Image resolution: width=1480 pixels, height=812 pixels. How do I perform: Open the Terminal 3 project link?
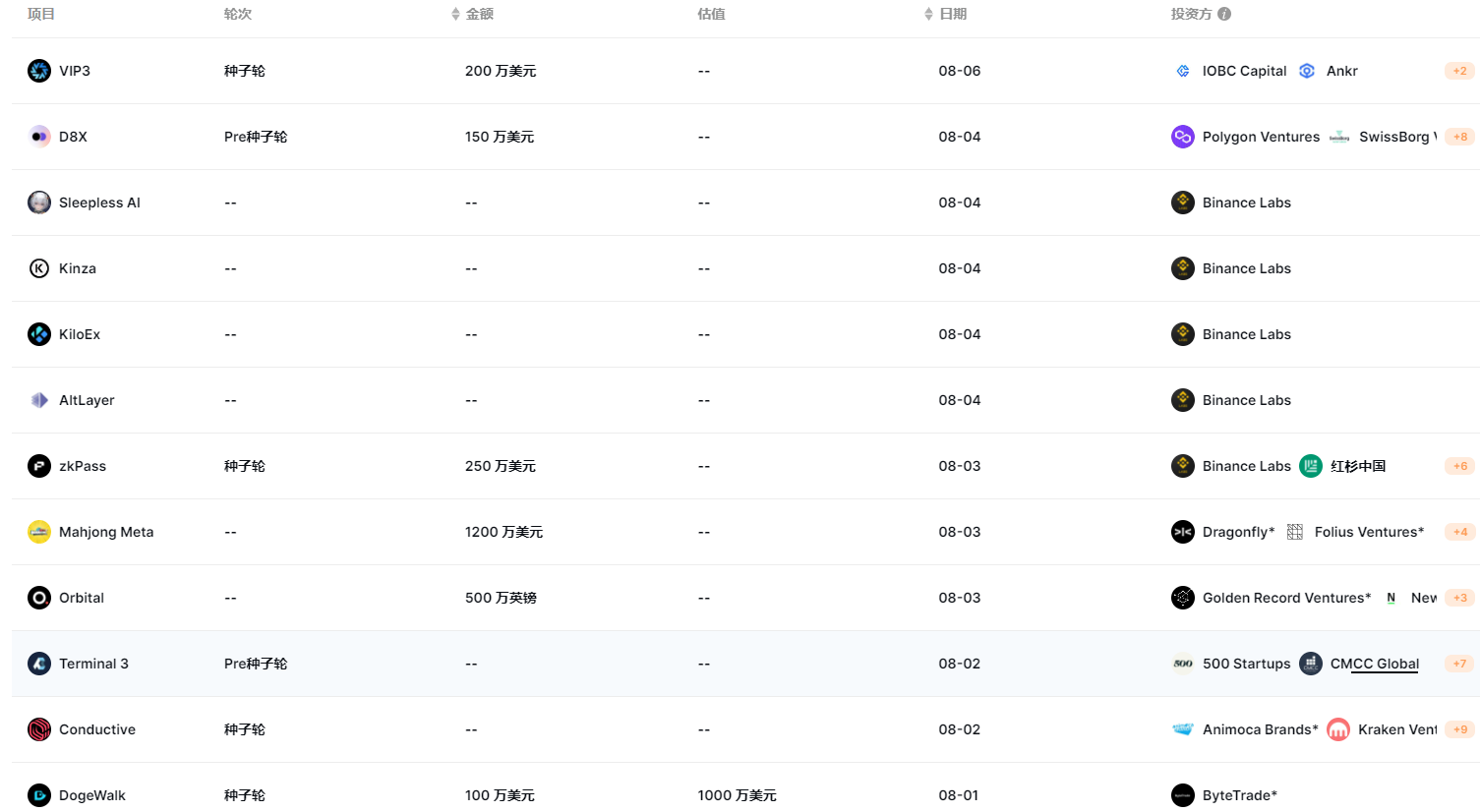(x=93, y=664)
